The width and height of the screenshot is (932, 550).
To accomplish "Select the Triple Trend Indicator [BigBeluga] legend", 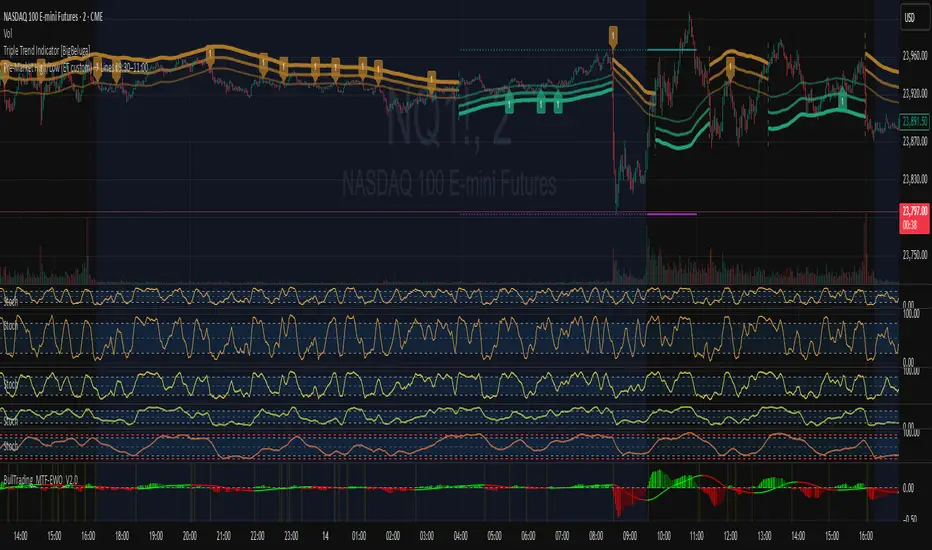I will click(46, 51).
